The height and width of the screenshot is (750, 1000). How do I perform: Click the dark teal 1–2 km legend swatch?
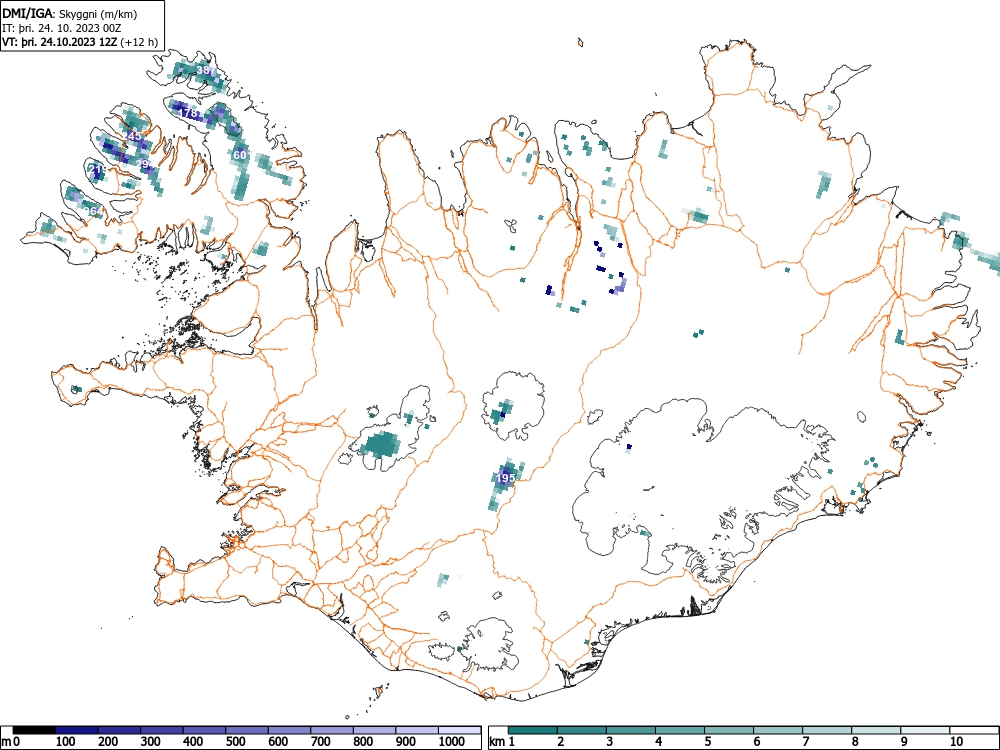click(533, 730)
